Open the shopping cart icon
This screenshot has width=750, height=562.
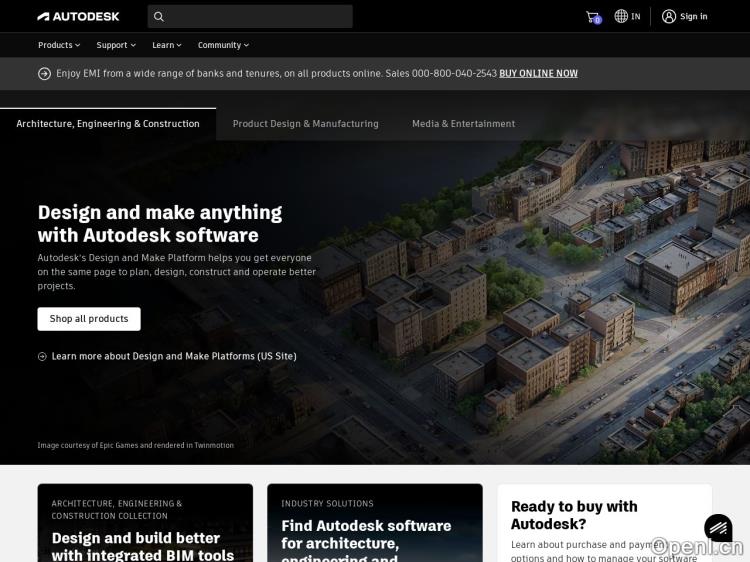click(x=593, y=16)
